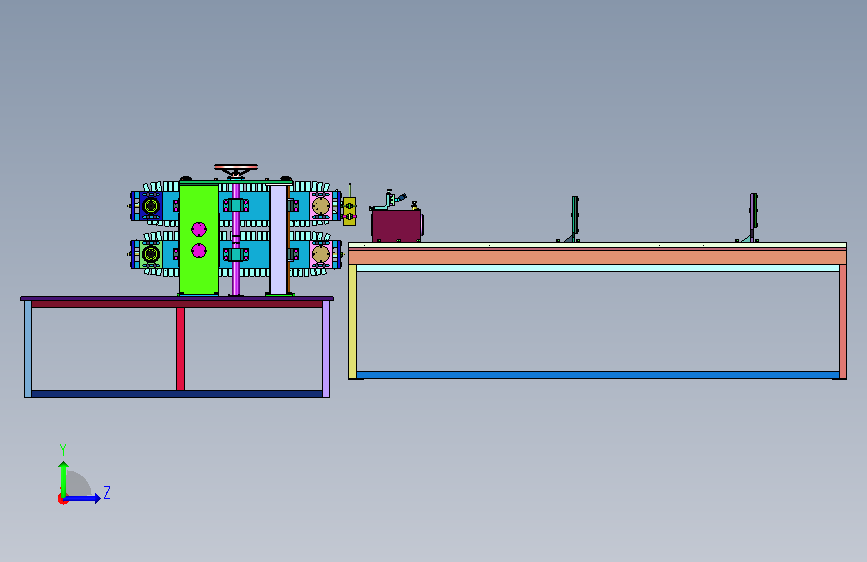
Task: Pick the upper-right tan disc on pink plate
Action: [x=321, y=206]
